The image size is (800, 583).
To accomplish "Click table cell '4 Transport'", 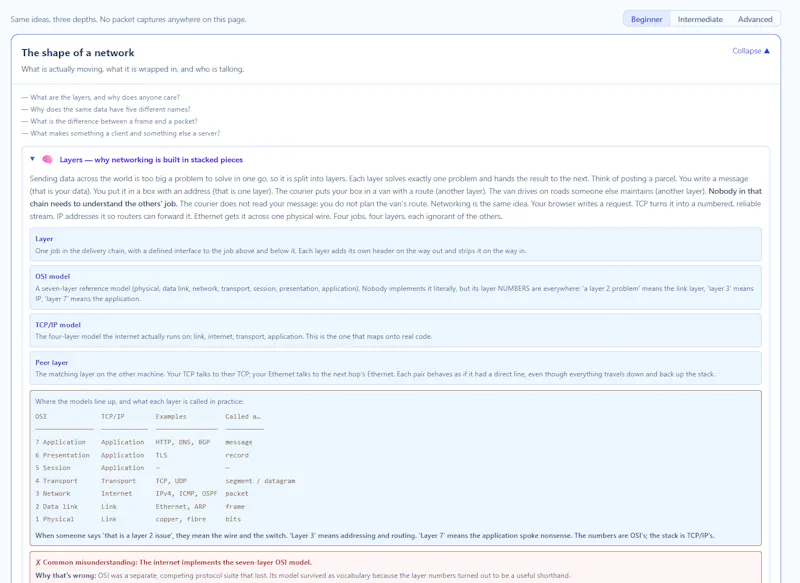I will point(57,481).
